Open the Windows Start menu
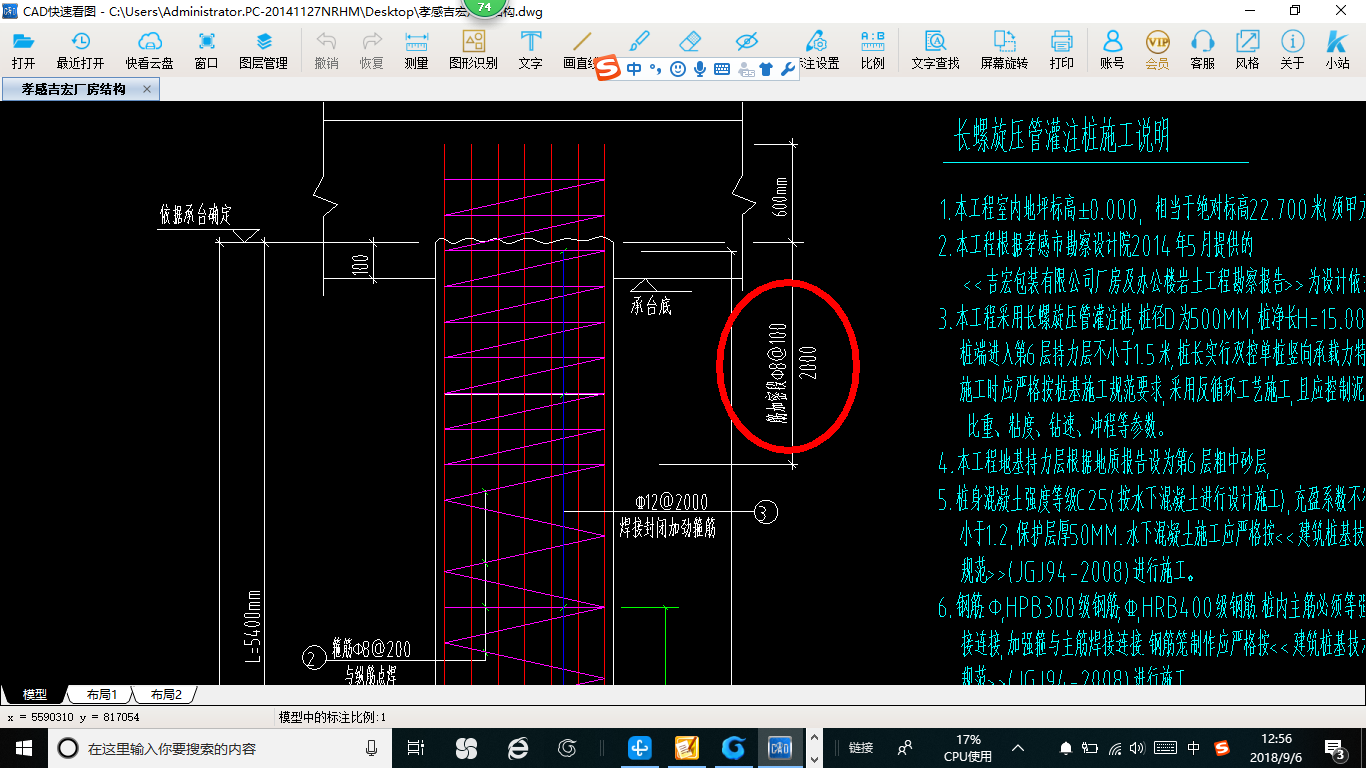Screen dimensions: 1366x768 [x=23, y=748]
